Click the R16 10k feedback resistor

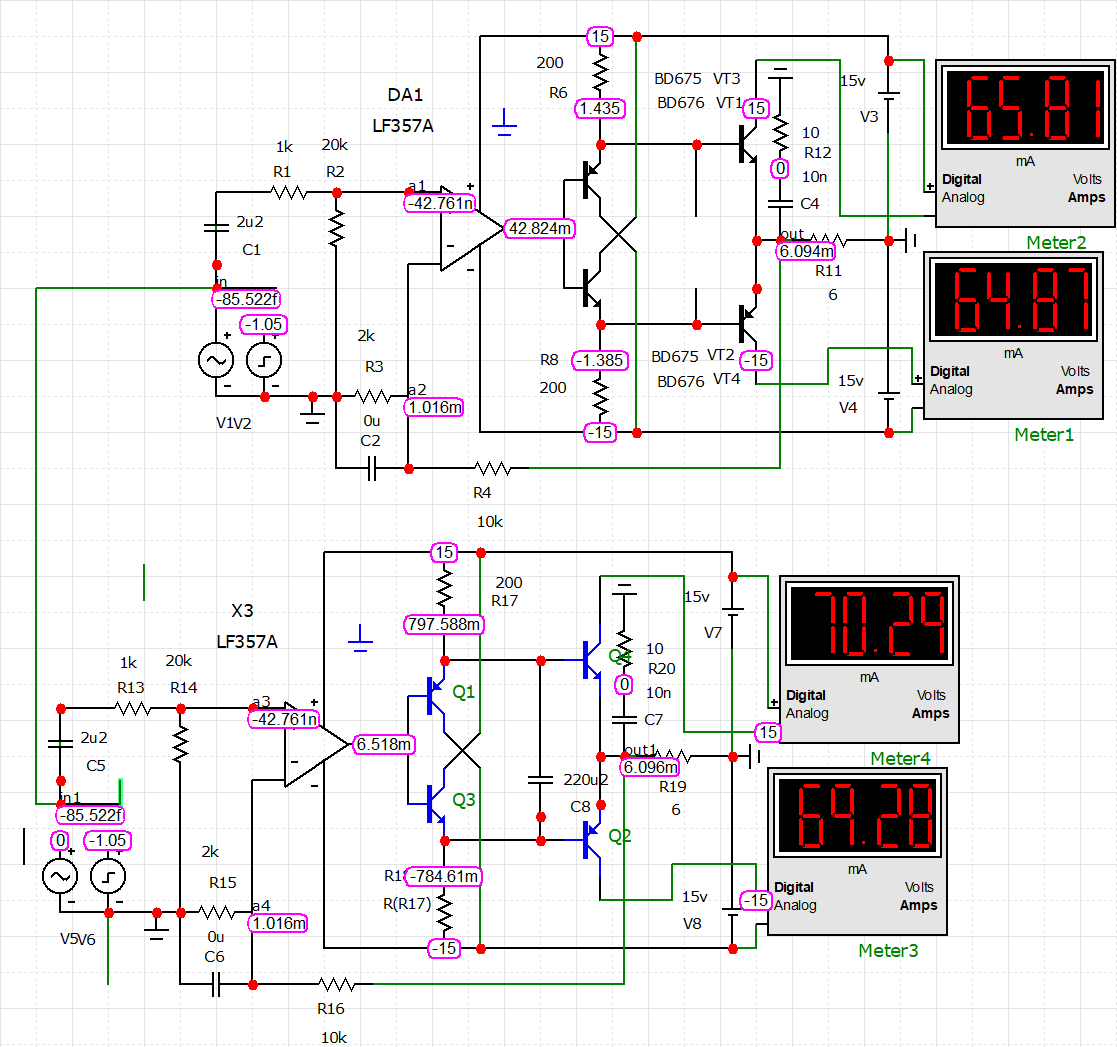(x=337, y=984)
